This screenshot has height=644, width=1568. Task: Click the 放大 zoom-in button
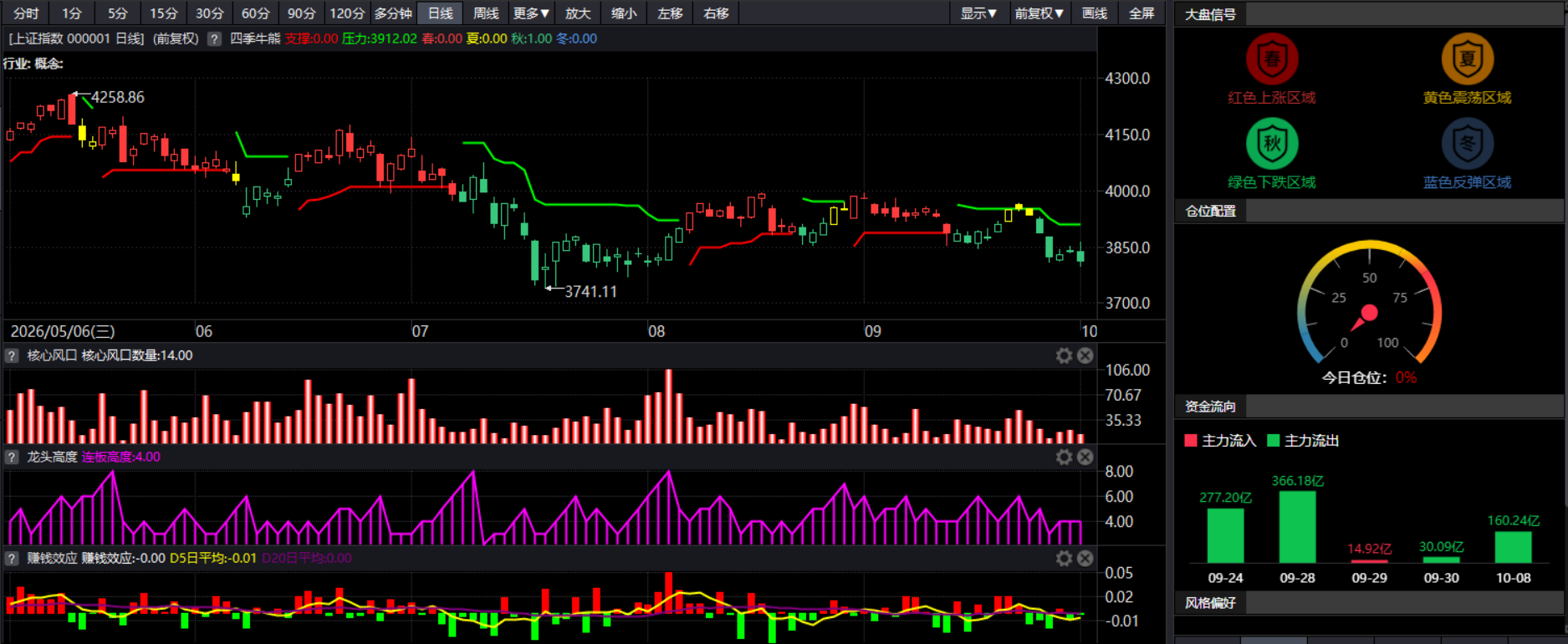click(x=578, y=13)
